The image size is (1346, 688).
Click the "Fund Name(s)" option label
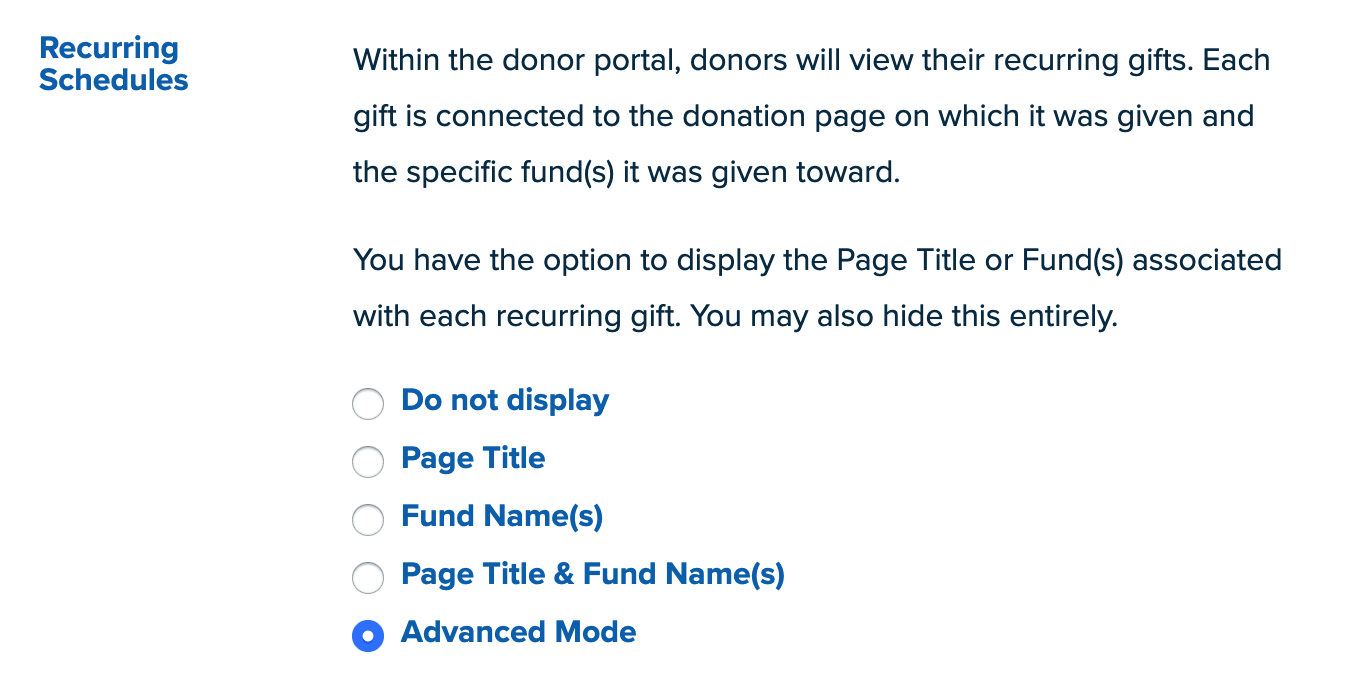pos(502,516)
